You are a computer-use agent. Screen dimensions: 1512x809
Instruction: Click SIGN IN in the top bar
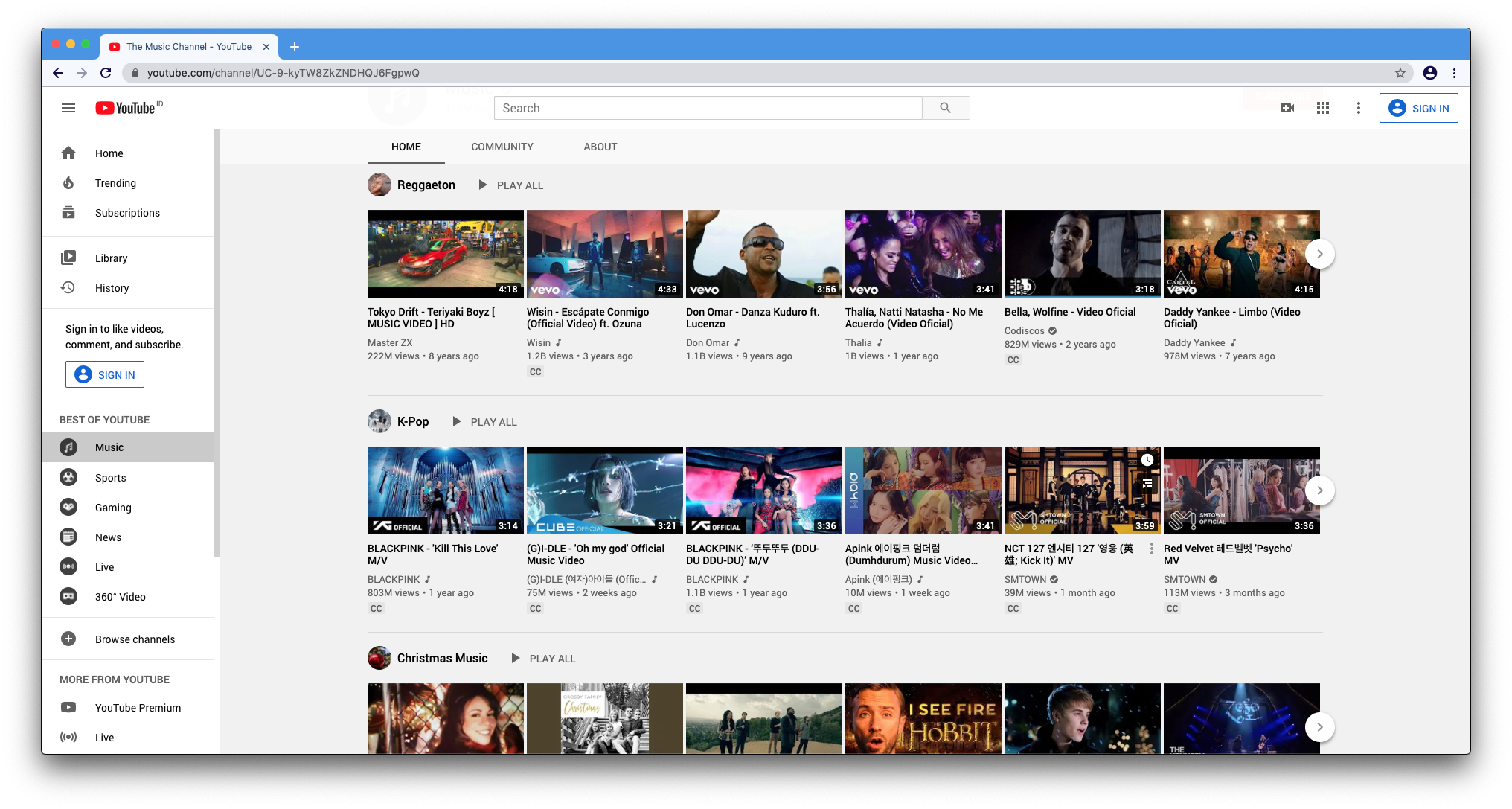point(1418,108)
